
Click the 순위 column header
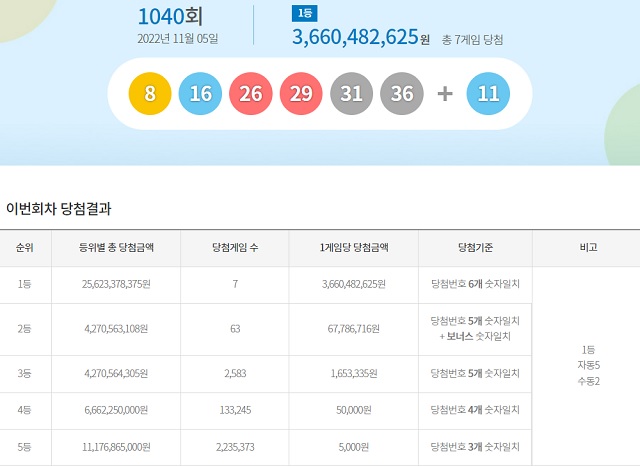25,247
